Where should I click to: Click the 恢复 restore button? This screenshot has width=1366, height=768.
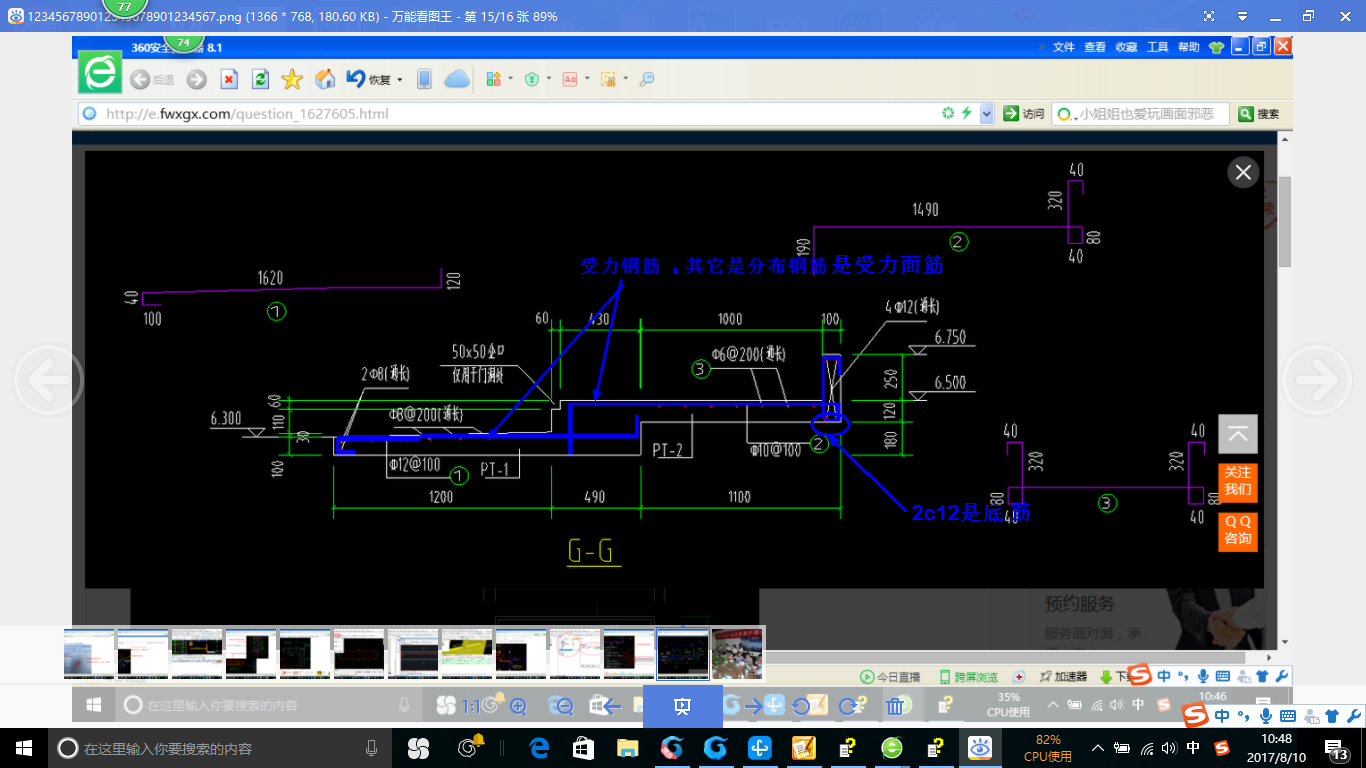tap(369, 79)
